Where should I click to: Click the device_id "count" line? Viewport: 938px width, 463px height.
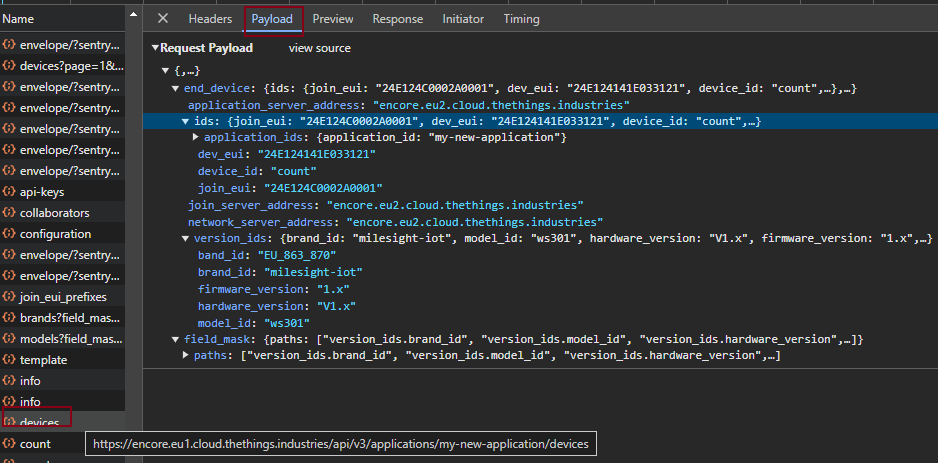click(257, 171)
